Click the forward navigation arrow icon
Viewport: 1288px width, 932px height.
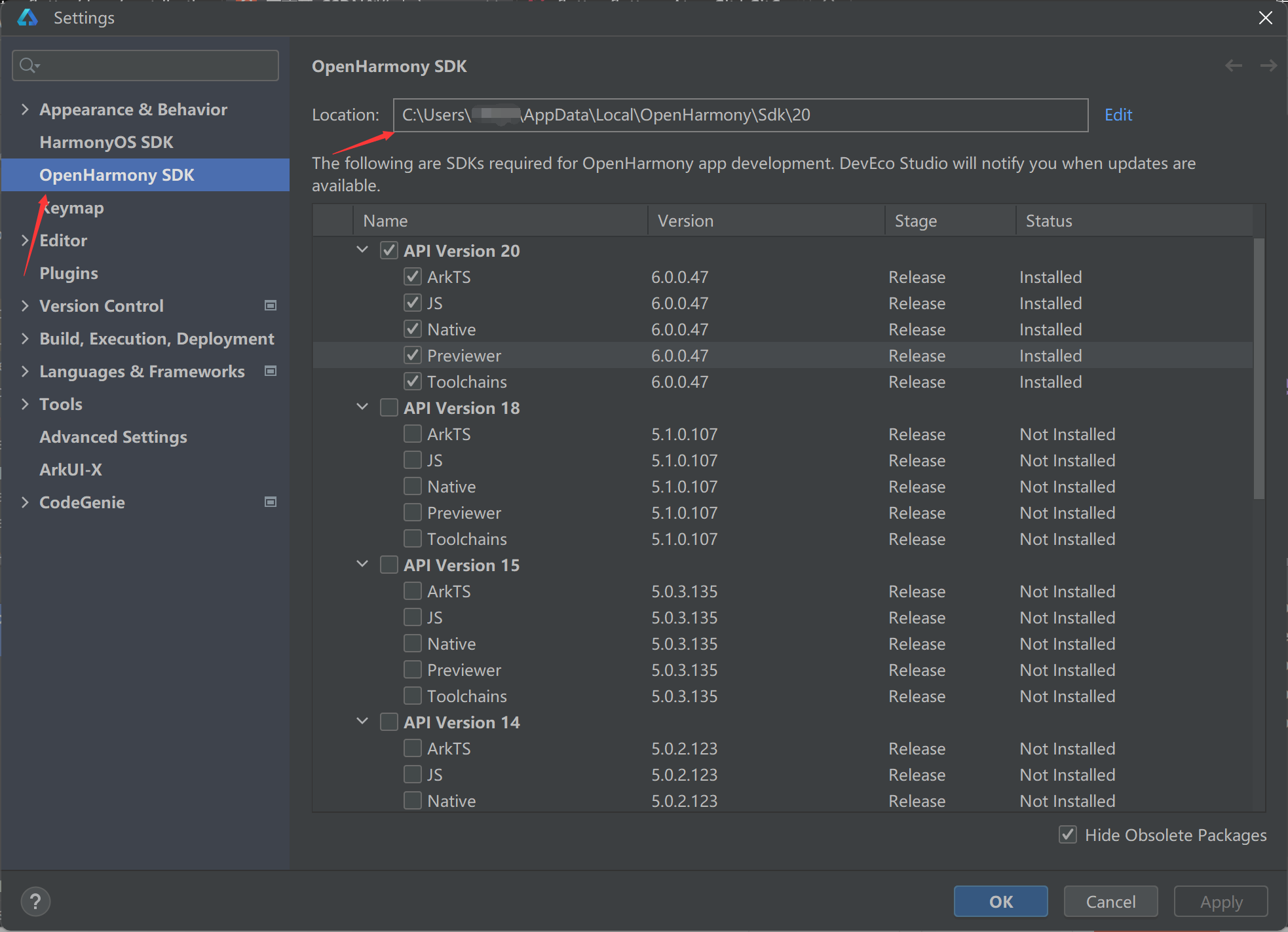[x=1268, y=65]
